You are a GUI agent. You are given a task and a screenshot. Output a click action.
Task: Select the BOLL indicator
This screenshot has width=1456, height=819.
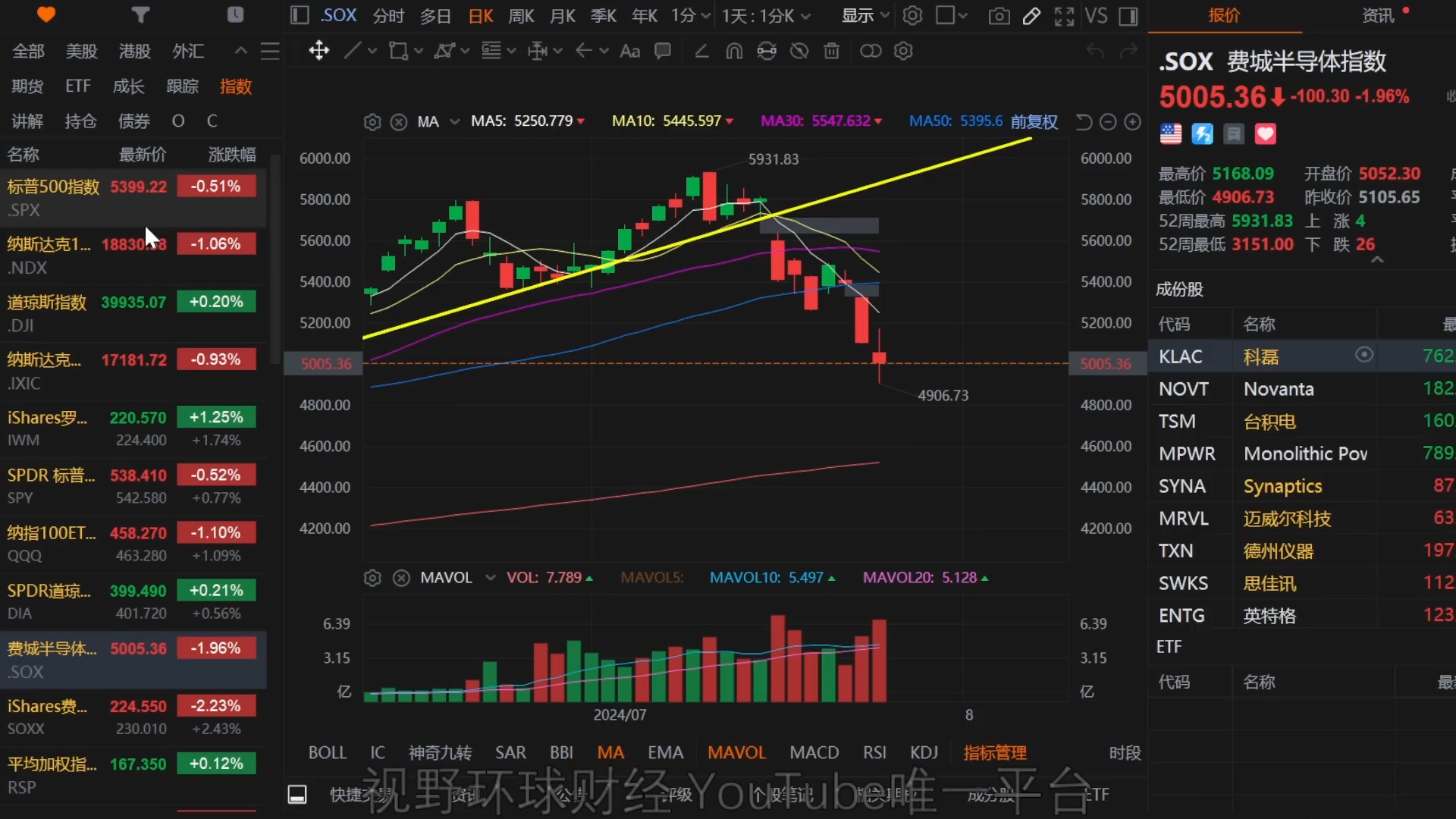point(327,752)
